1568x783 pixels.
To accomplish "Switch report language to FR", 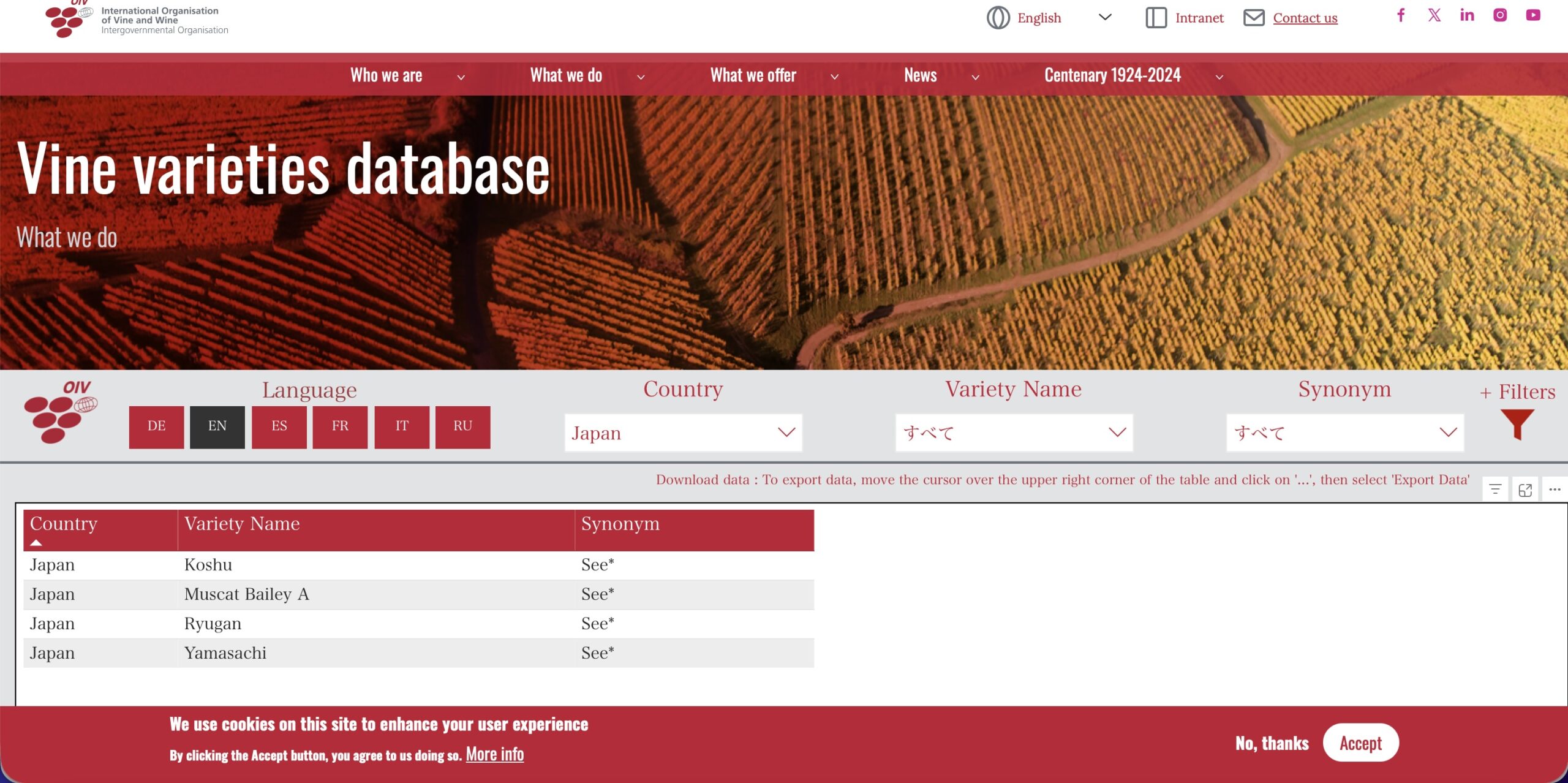I will coord(340,427).
